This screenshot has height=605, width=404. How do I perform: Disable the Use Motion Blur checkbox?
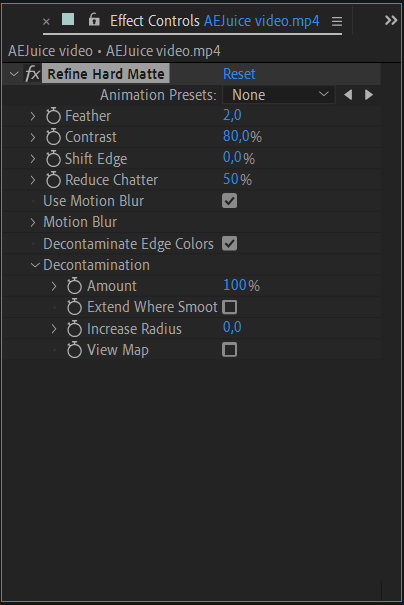coord(229,201)
